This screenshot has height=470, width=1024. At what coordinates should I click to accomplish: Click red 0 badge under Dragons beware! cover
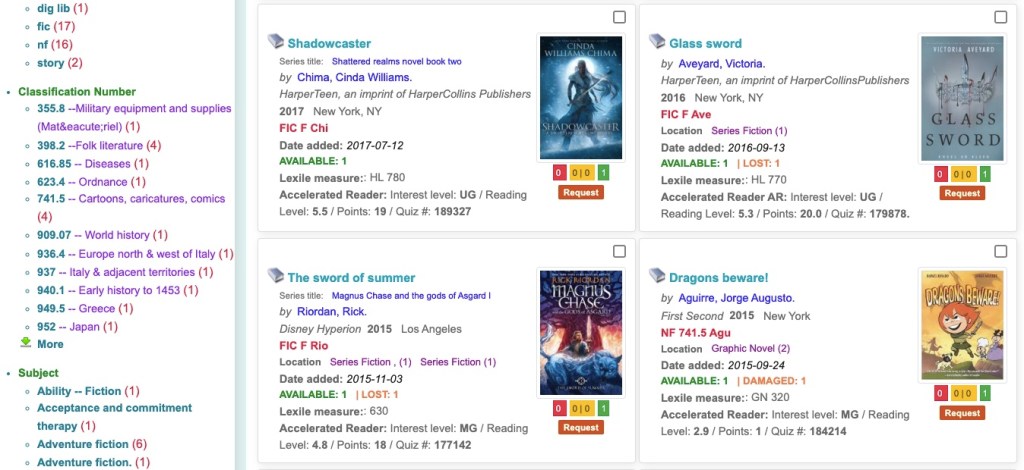[x=940, y=394]
